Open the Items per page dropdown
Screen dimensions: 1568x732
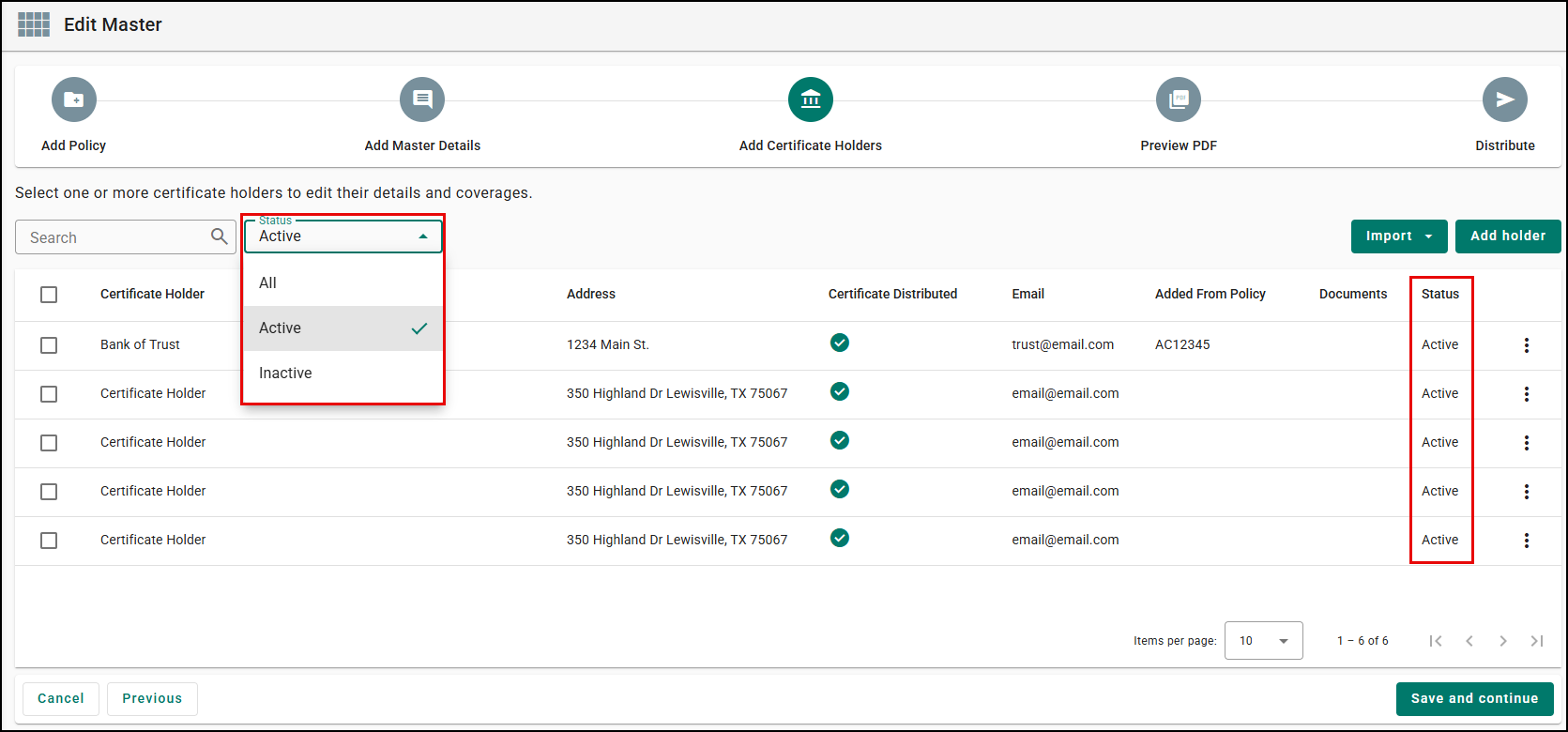(x=1264, y=641)
